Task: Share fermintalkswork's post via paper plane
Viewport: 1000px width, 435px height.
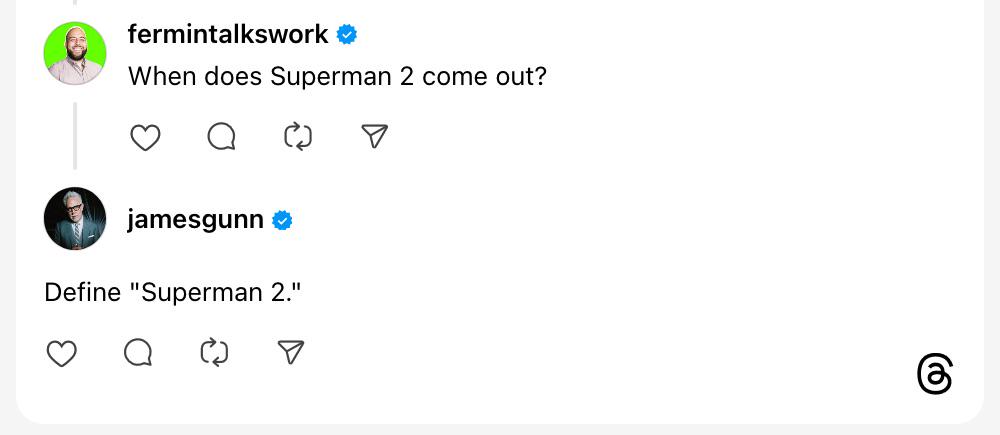Action: 374,136
